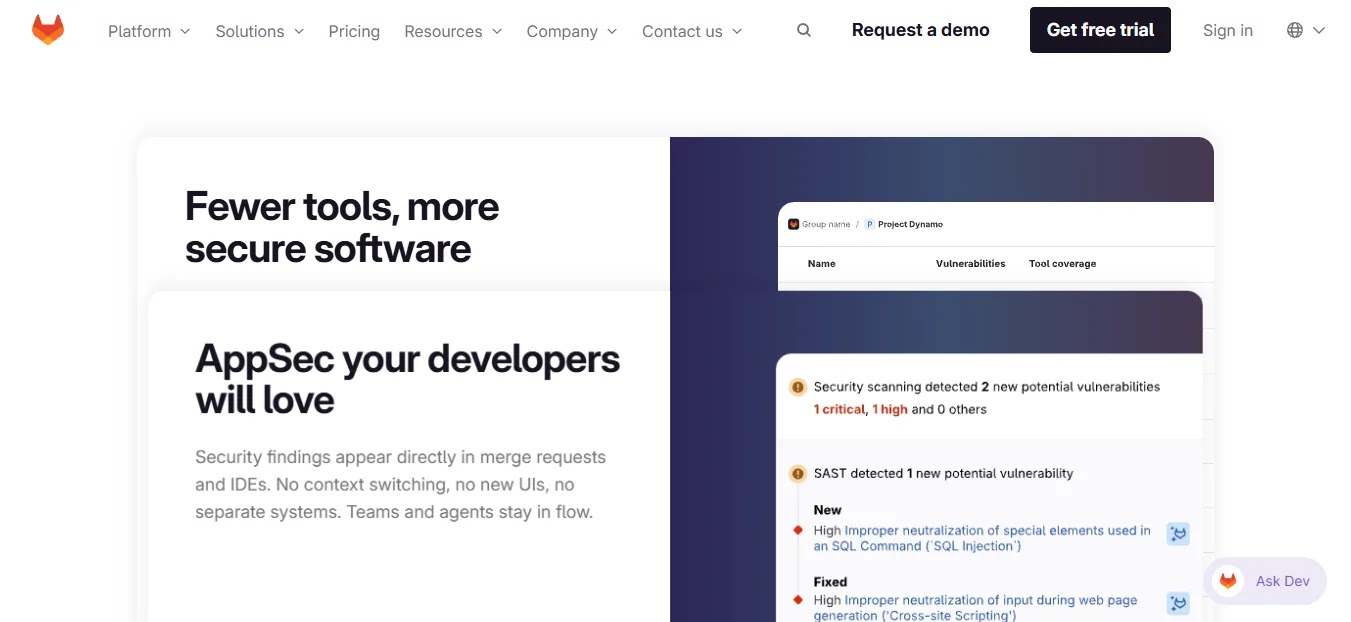The image size is (1351, 622).
Task: Open the language selector chevron
Action: pos(1319,30)
